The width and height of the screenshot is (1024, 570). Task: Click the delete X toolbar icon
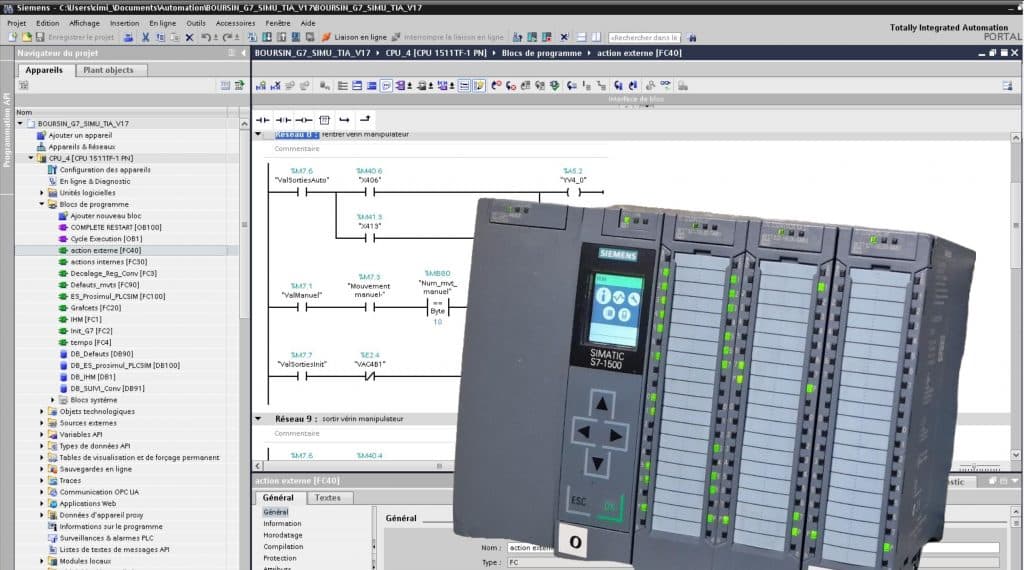tap(189, 37)
